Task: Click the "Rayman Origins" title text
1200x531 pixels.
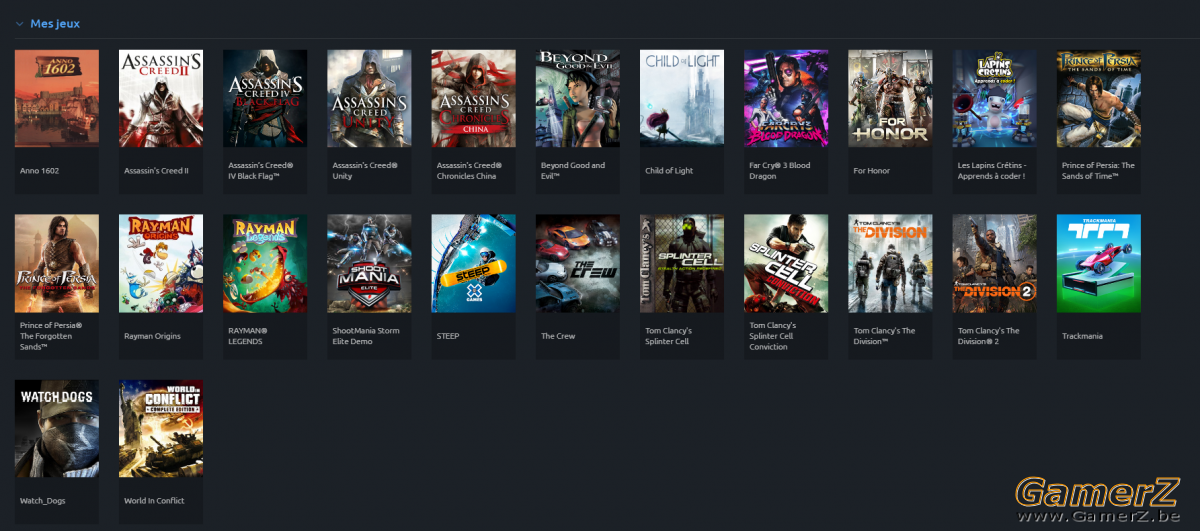Action: point(152,336)
